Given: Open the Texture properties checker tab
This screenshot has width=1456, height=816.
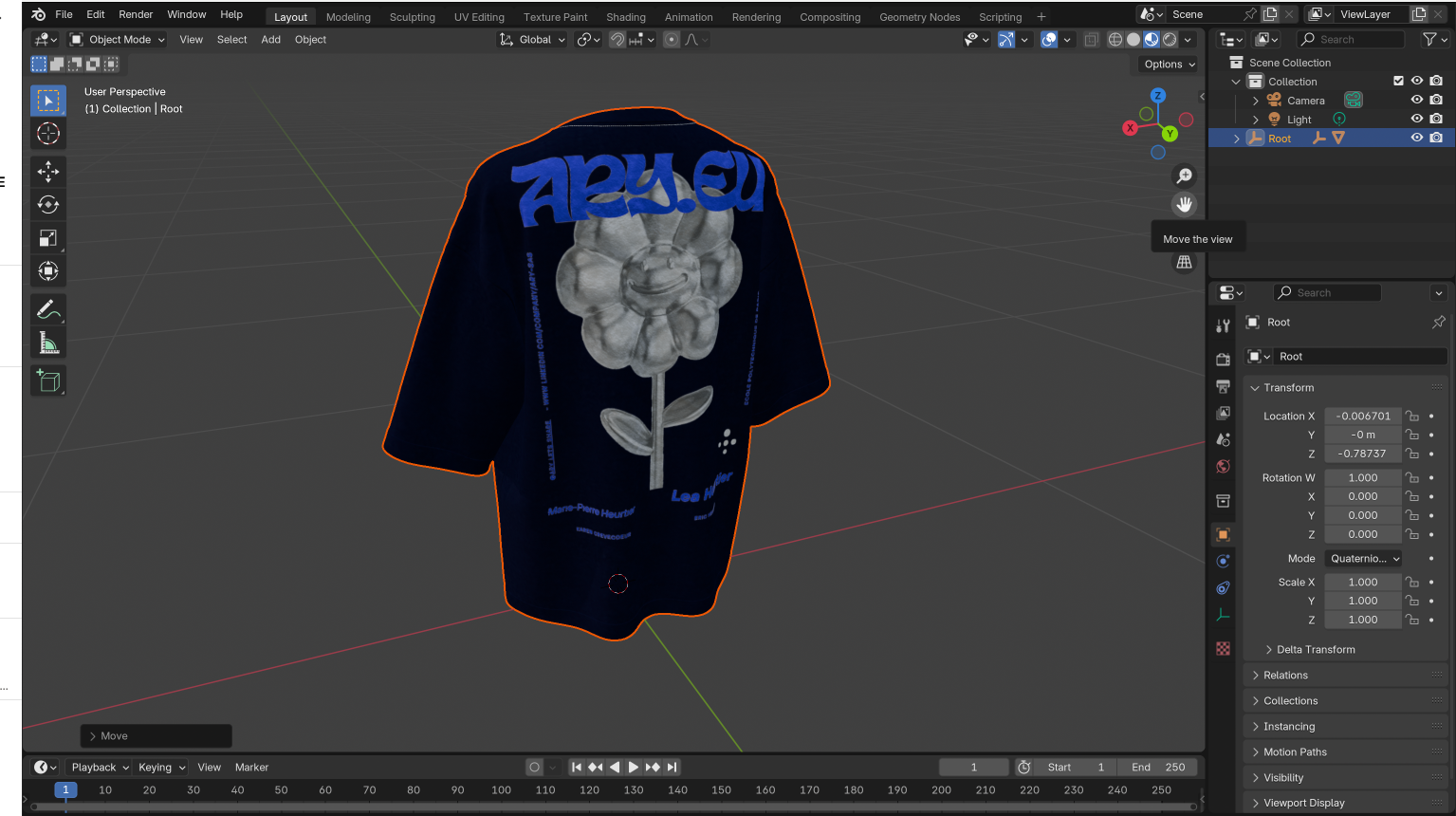Looking at the screenshot, I should point(1224,649).
